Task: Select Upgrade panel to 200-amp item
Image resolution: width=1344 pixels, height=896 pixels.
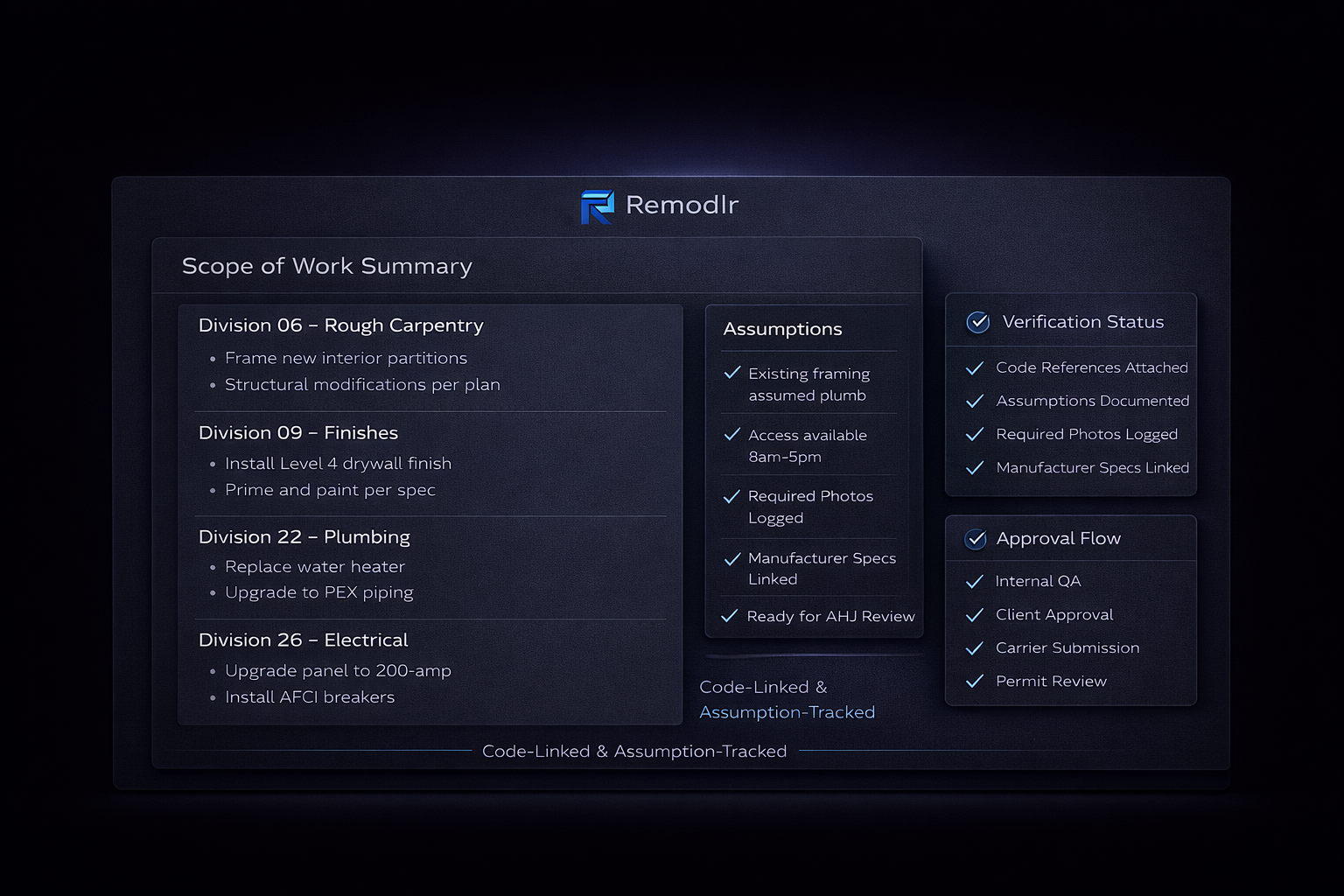Action: (338, 671)
